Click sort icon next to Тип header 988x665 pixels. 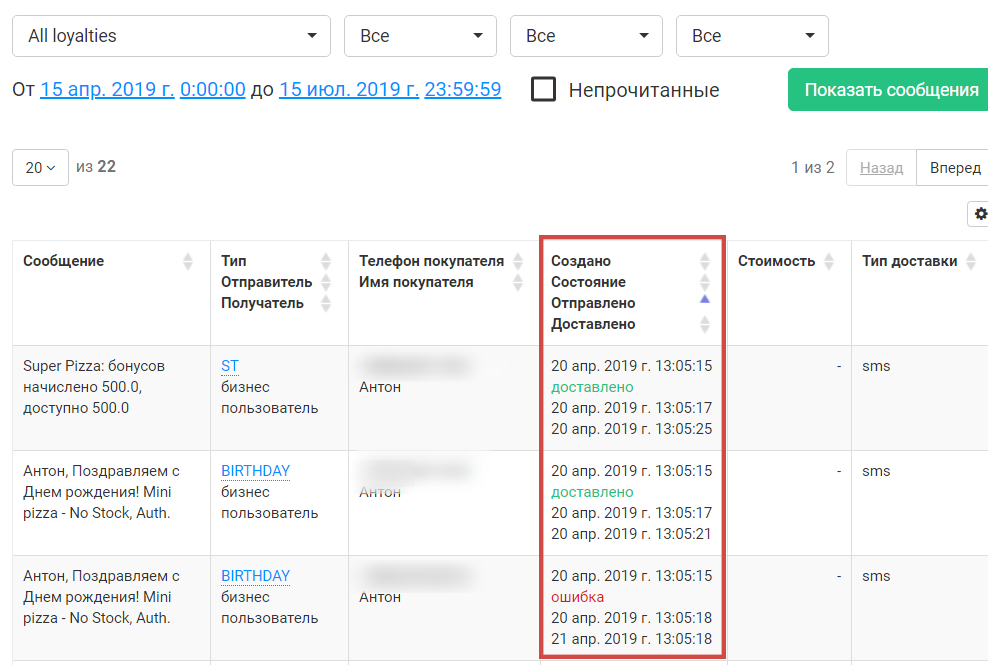pyautogui.click(x=325, y=261)
